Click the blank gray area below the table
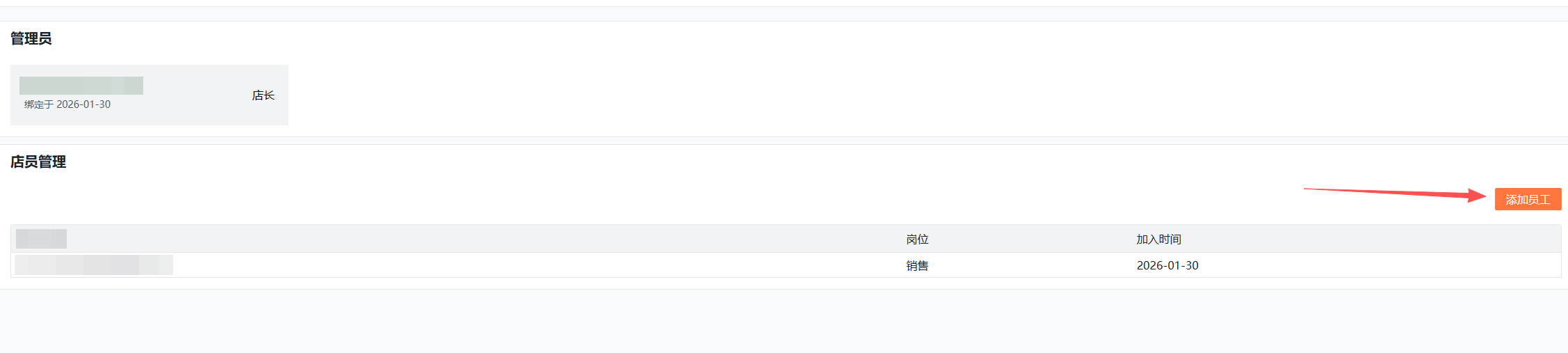 [x=784, y=321]
